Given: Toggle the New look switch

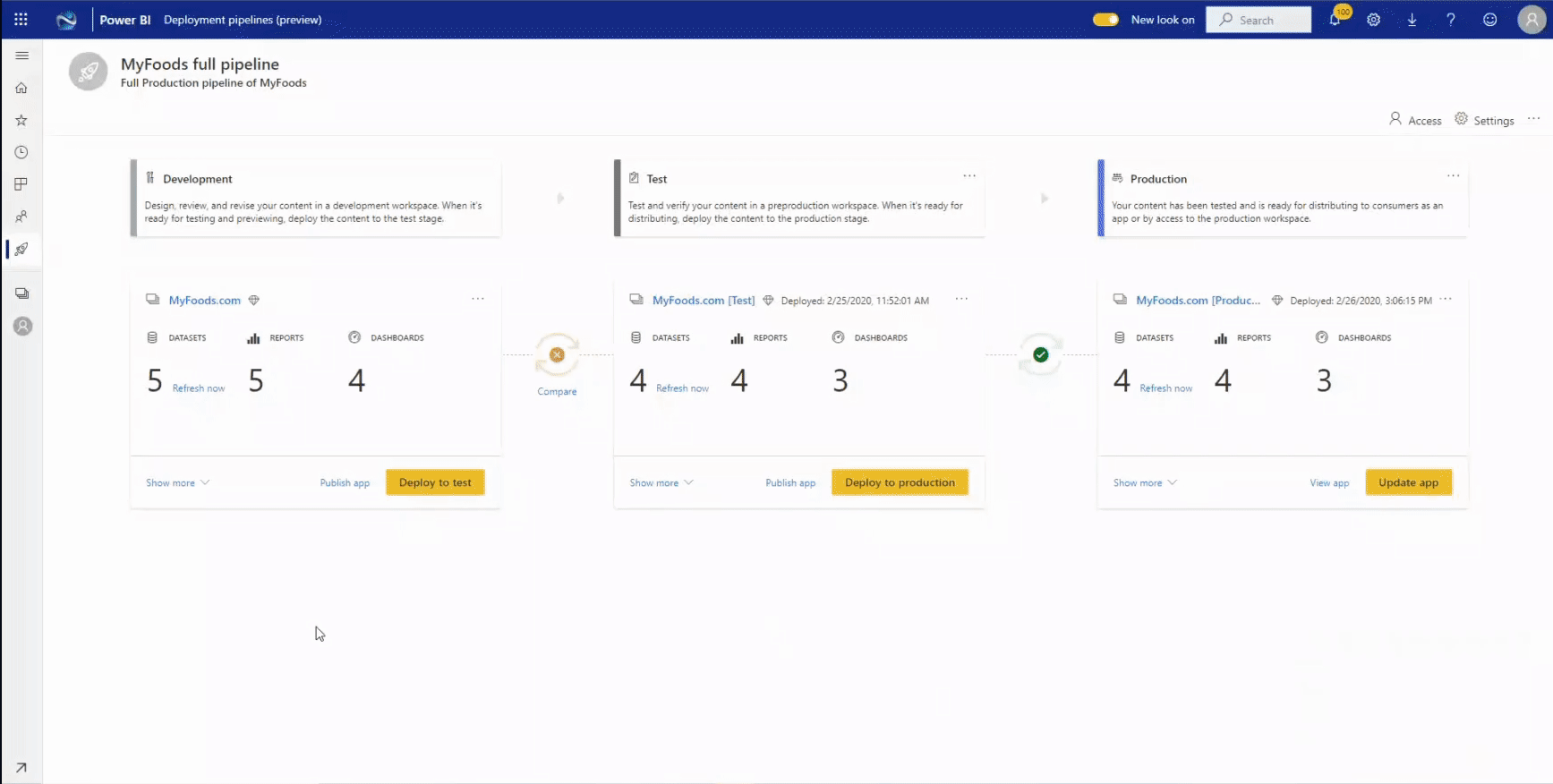Looking at the screenshot, I should coord(1105,20).
